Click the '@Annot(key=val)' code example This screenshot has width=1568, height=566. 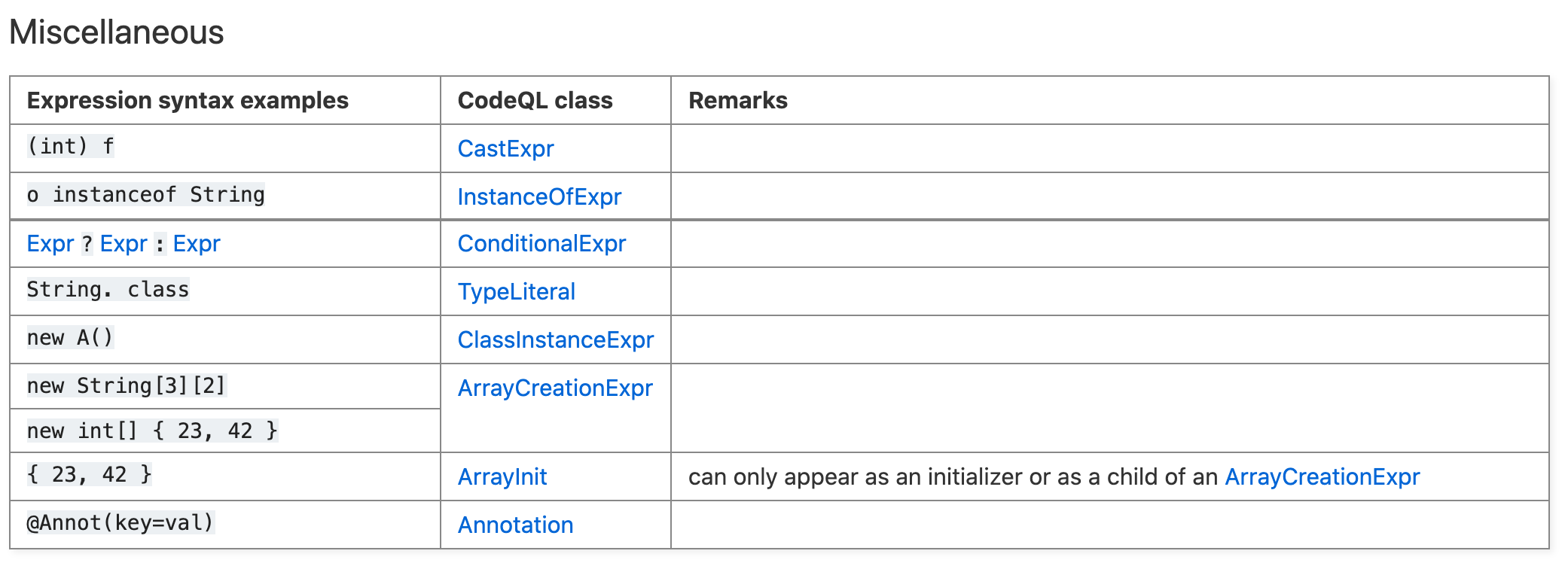click(121, 522)
